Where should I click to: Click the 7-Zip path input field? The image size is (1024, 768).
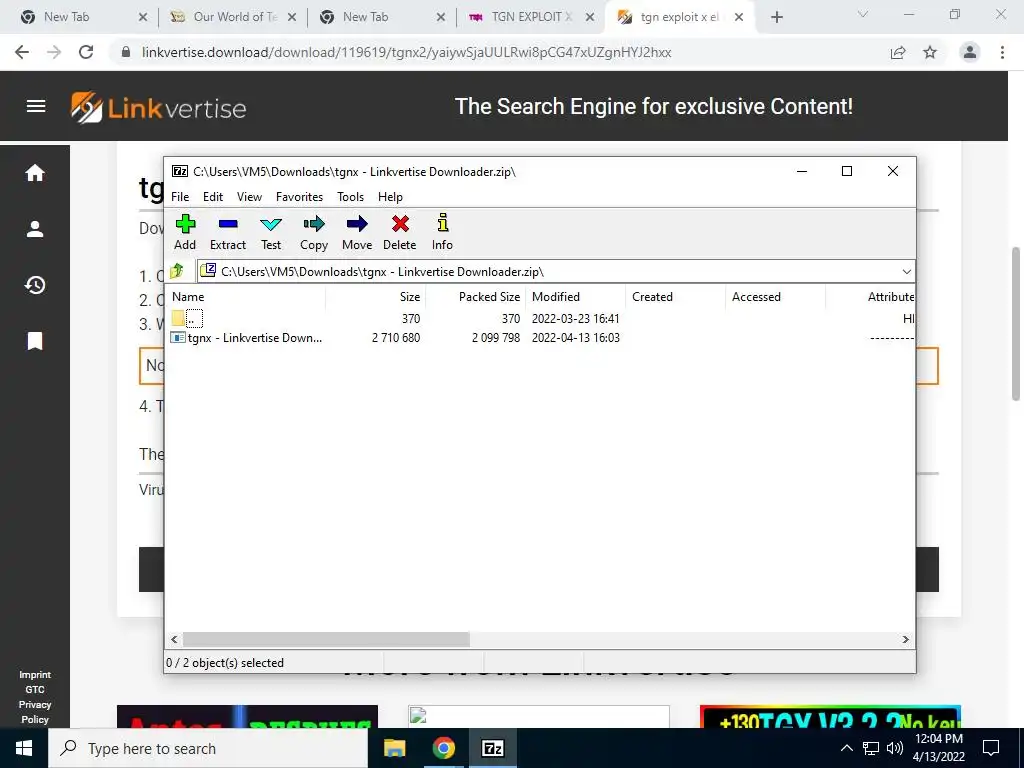(549, 272)
